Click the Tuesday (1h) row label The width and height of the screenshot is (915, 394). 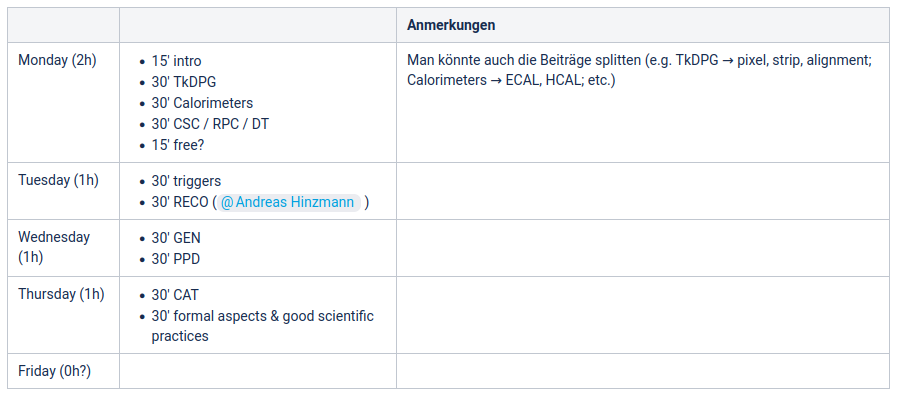[58, 180]
